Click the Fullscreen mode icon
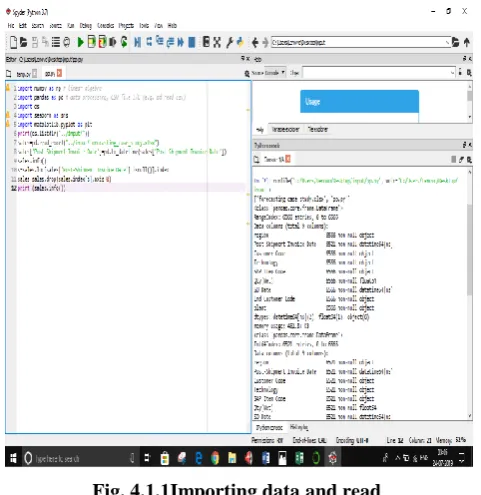 pyautogui.click(x=217, y=42)
